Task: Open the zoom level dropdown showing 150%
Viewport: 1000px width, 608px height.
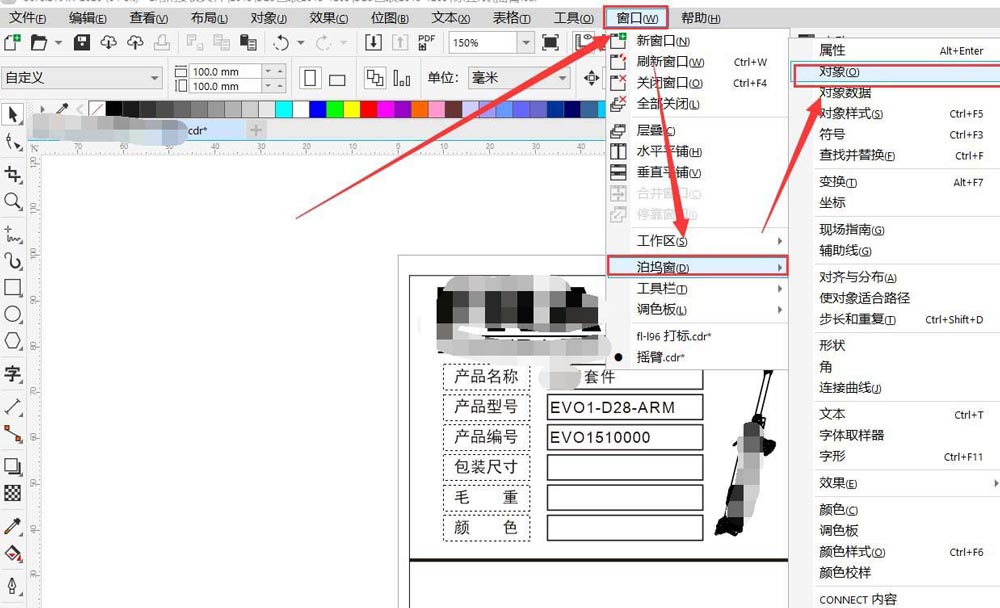Action: 528,43
